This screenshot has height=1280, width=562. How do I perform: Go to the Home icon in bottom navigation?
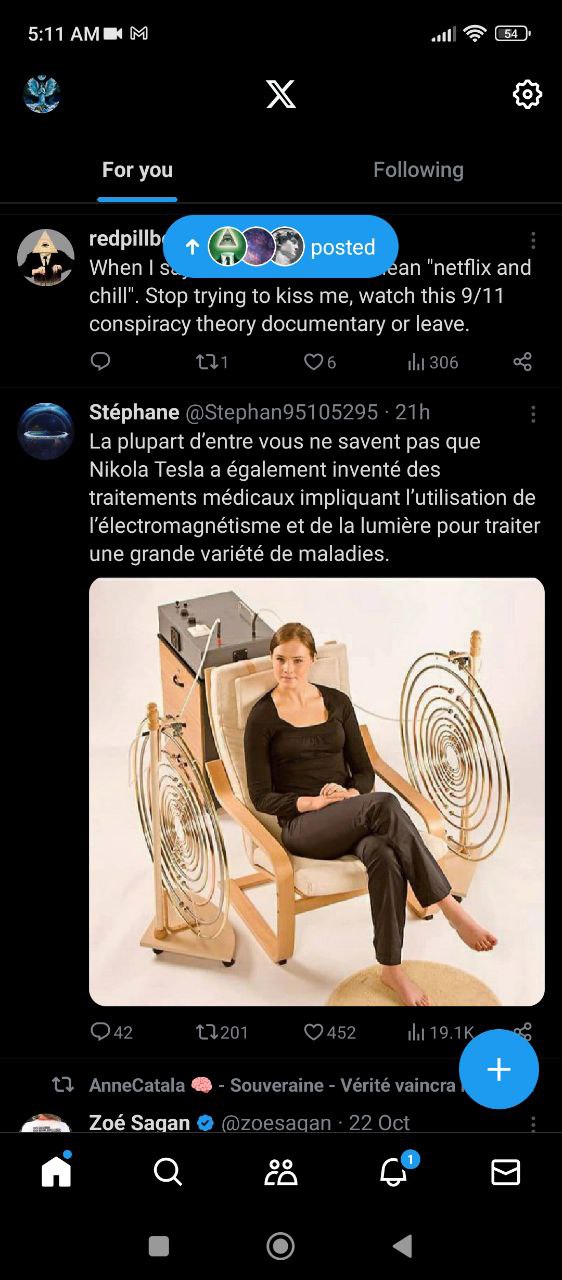pos(56,1170)
